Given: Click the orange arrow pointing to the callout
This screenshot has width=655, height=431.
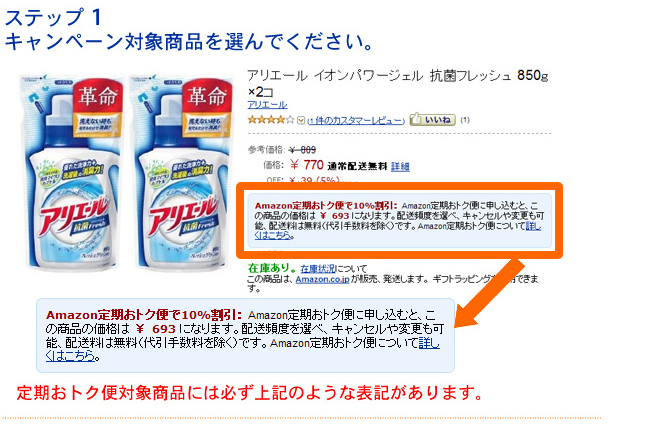Looking at the screenshot, I should [490, 294].
